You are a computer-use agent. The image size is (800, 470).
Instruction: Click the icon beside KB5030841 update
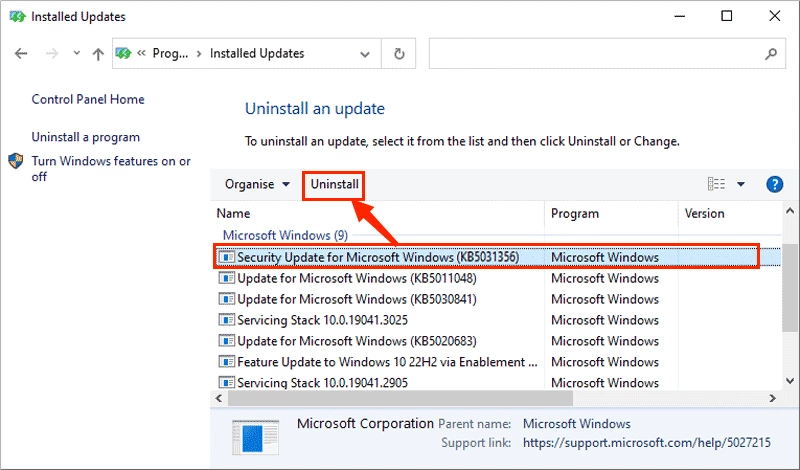pos(226,299)
